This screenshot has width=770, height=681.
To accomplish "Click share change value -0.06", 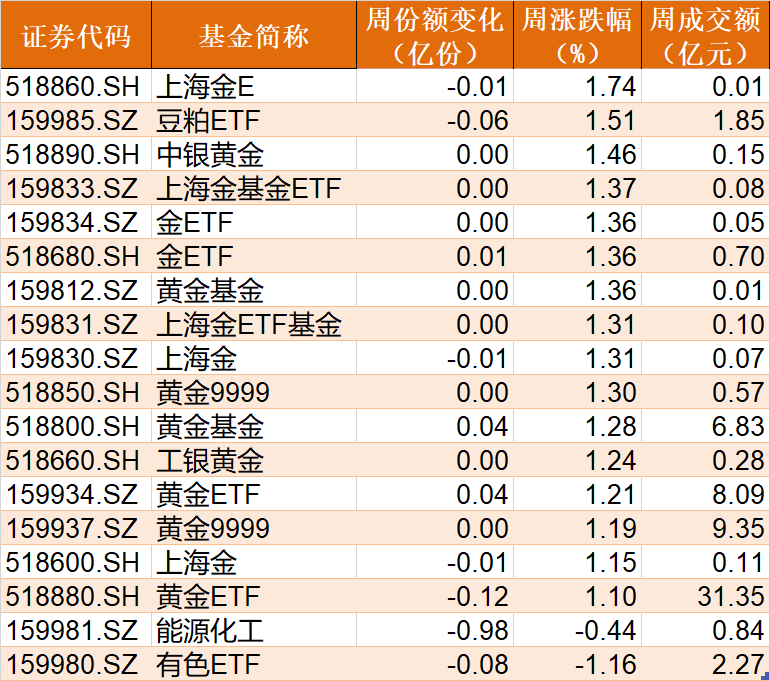I will (477, 120).
